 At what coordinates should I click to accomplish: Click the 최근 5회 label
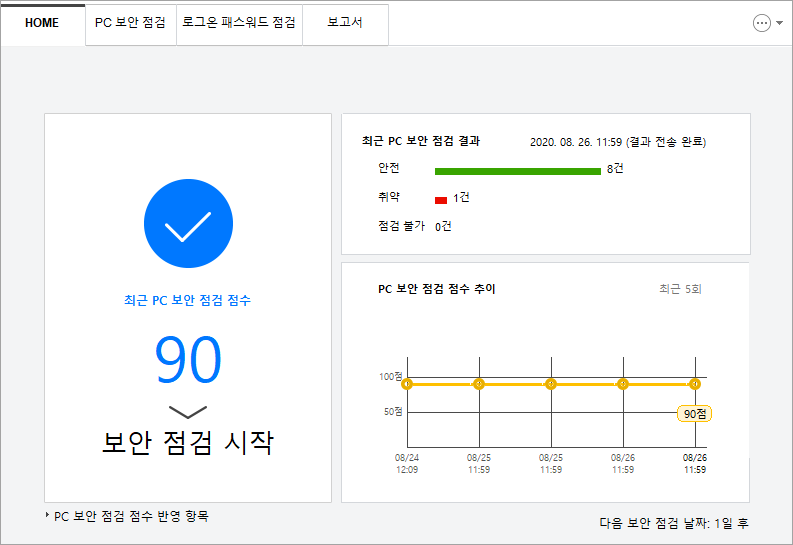[680, 289]
